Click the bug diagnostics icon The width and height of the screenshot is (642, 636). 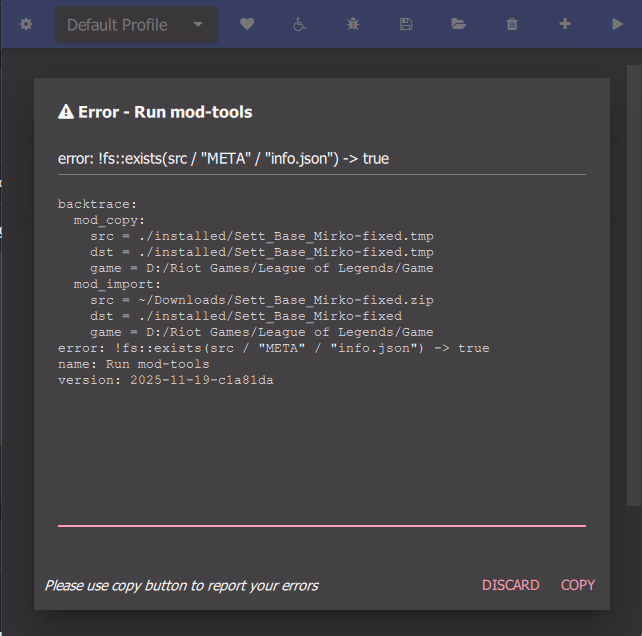click(353, 24)
